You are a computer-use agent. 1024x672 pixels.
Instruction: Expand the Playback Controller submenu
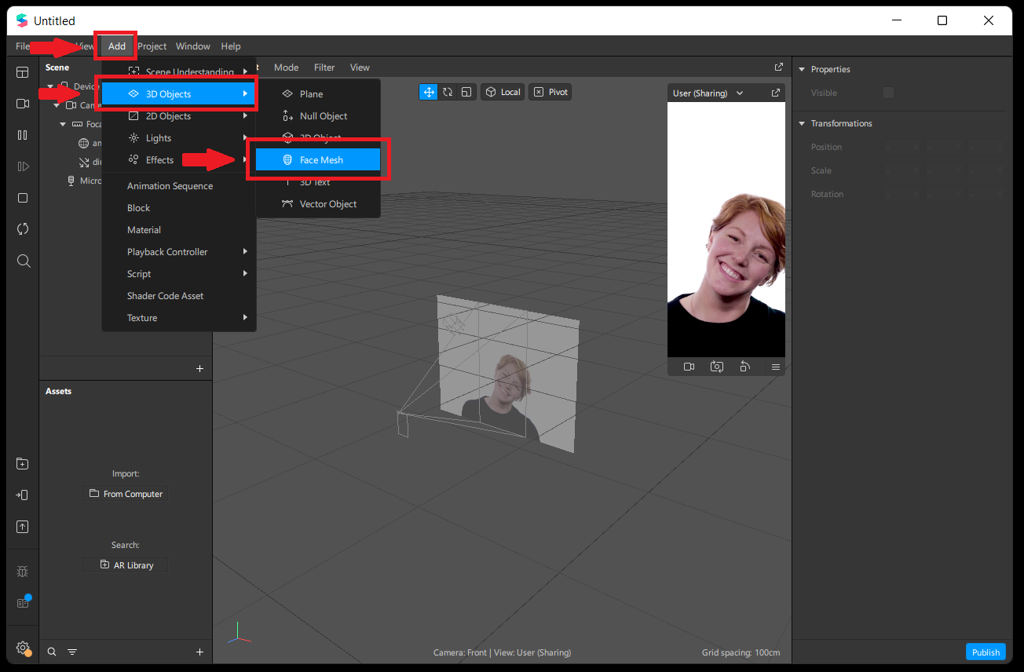178,252
